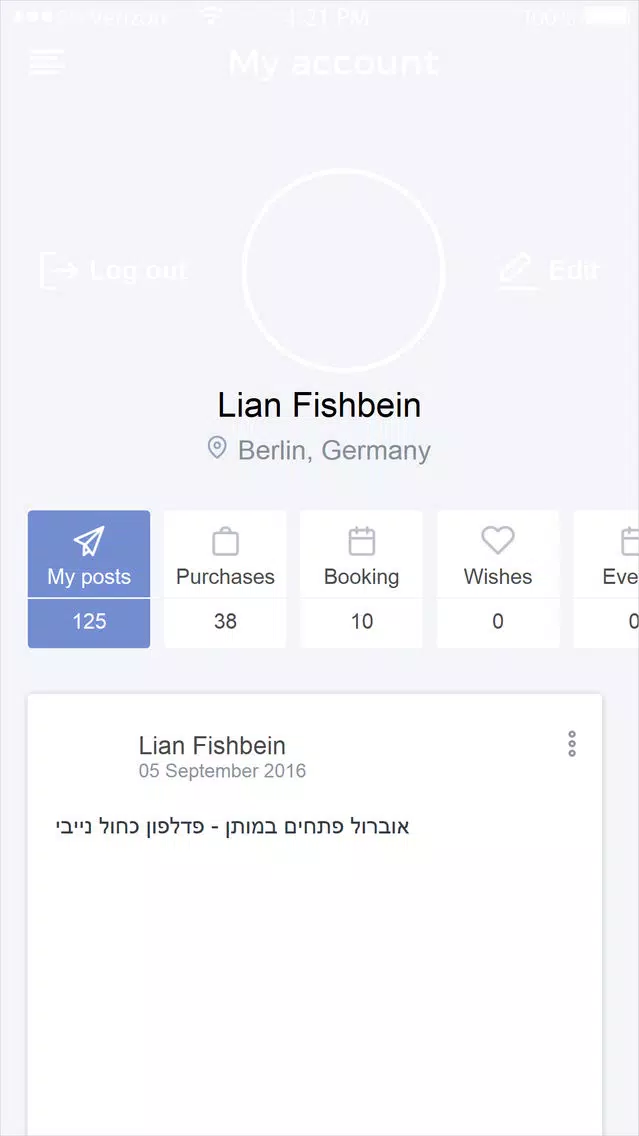Switch to the Purchases tab label
Image resolution: width=639 pixels, height=1136 pixels.
point(225,577)
